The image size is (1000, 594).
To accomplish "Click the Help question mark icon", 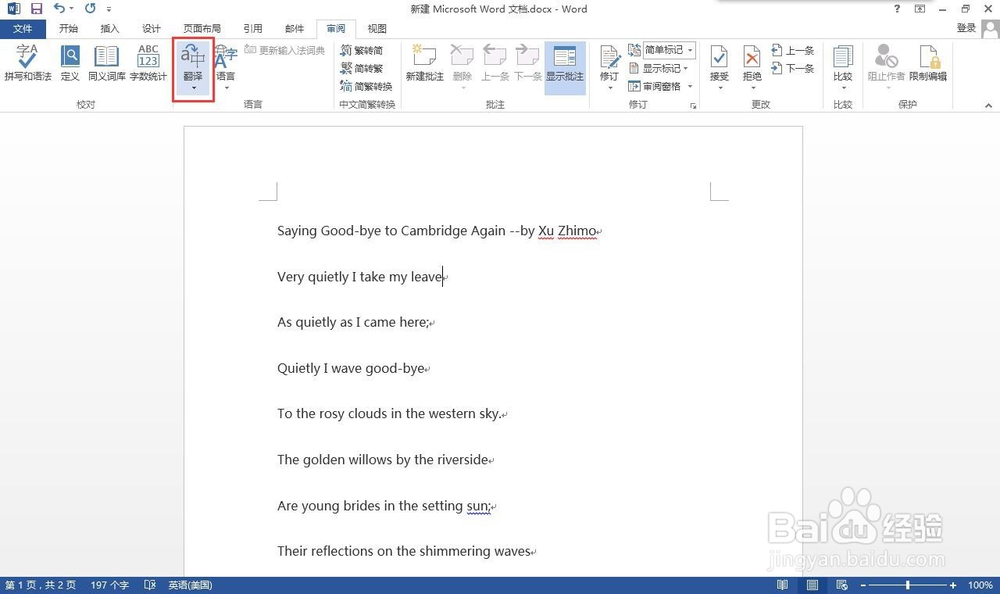I will (x=897, y=9).
